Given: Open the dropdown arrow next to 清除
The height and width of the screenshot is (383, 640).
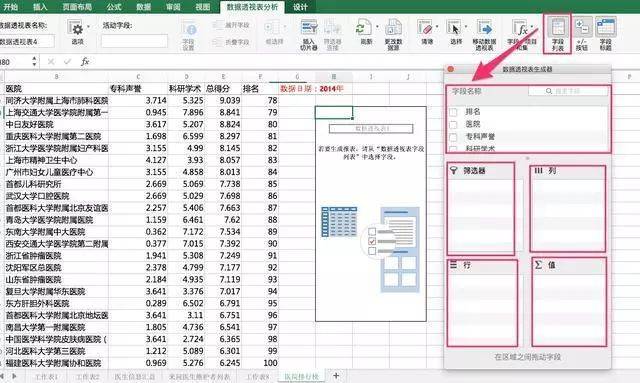Looking at the screenshot, I should tap(437, 27).
